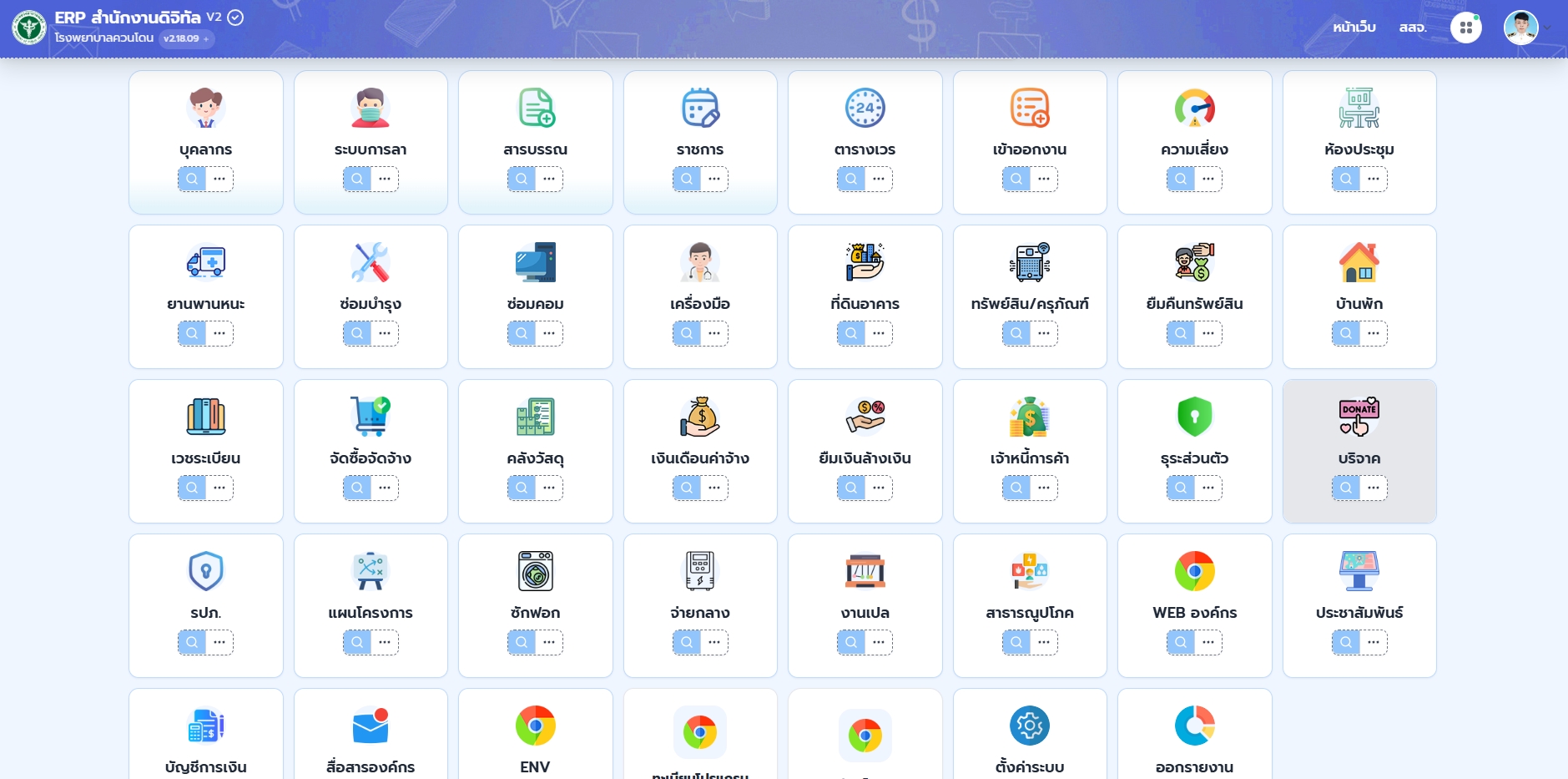Open the apps grid menu in header
The height and width of the screenshot is (779, 1568).
[x=1466, y=28]
